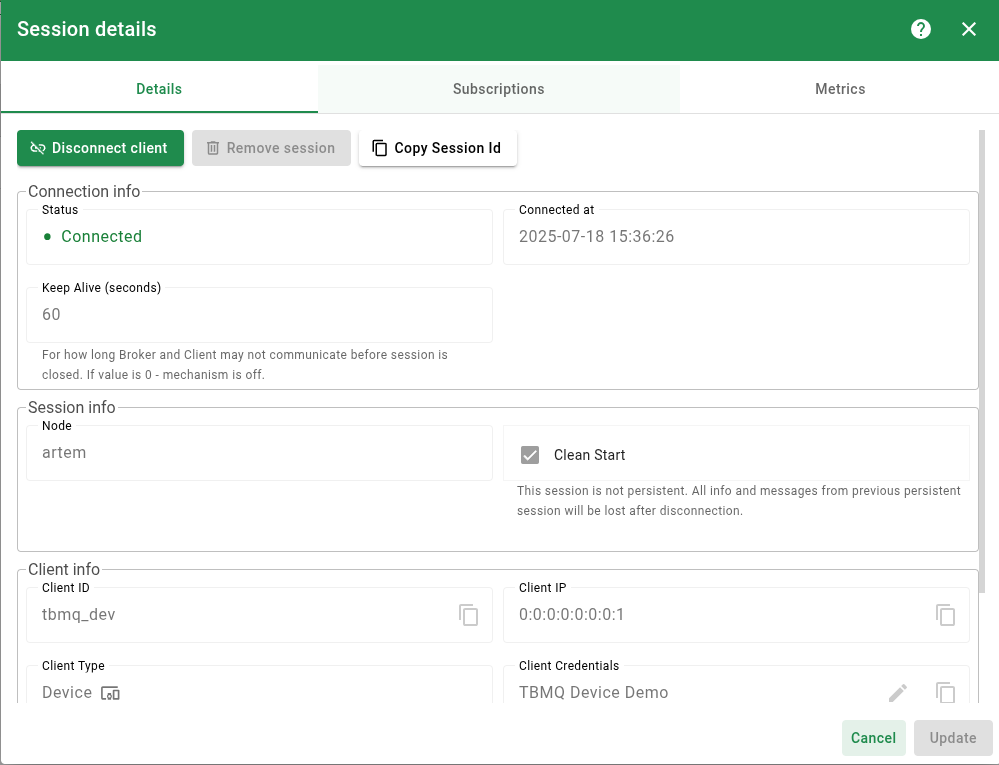Cancel the session details changes
999x765 pixels.
tap(873, 738)
